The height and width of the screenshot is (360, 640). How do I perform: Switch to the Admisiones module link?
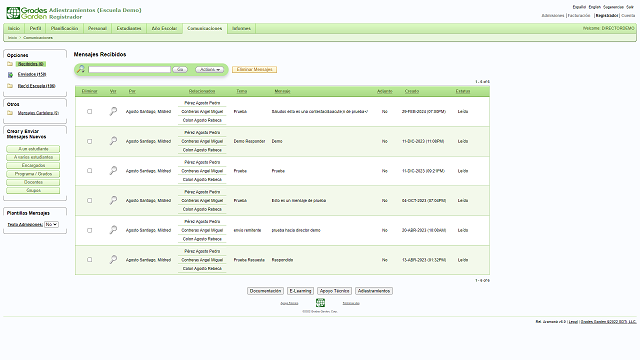[x=553, y=16]
